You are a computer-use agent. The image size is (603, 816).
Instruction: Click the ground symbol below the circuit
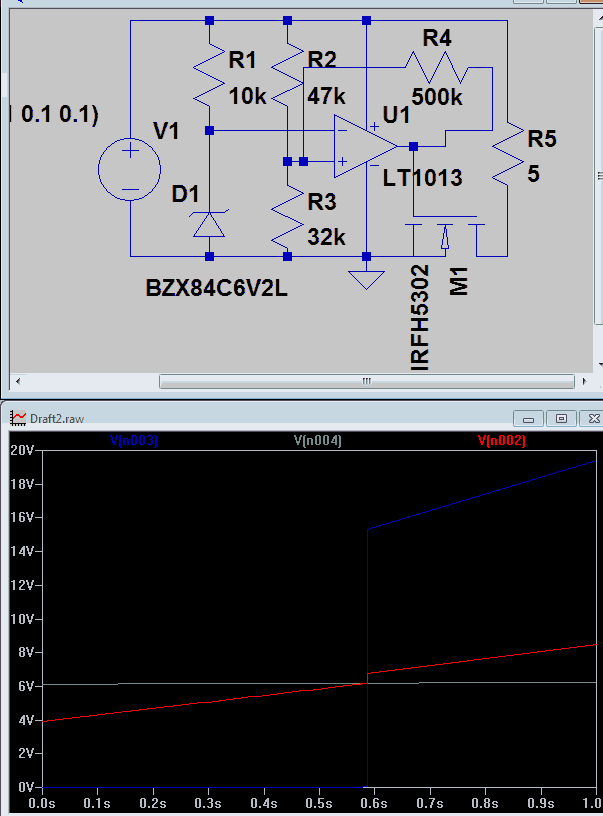point(366,279)
